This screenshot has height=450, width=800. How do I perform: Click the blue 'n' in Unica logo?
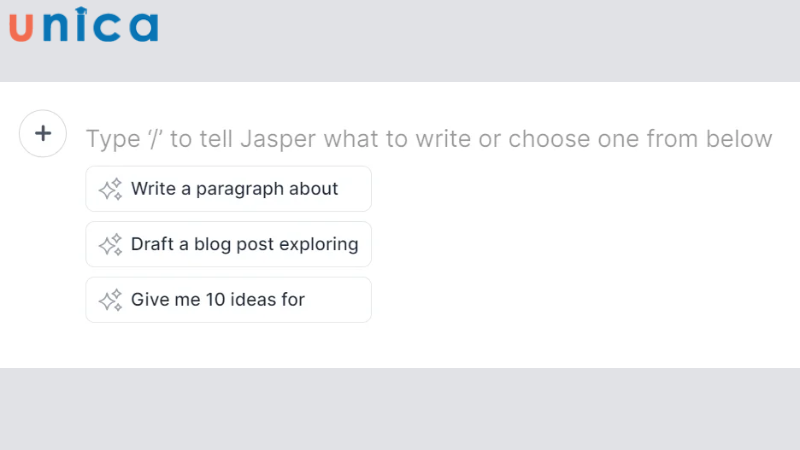[x=54, y=29]
